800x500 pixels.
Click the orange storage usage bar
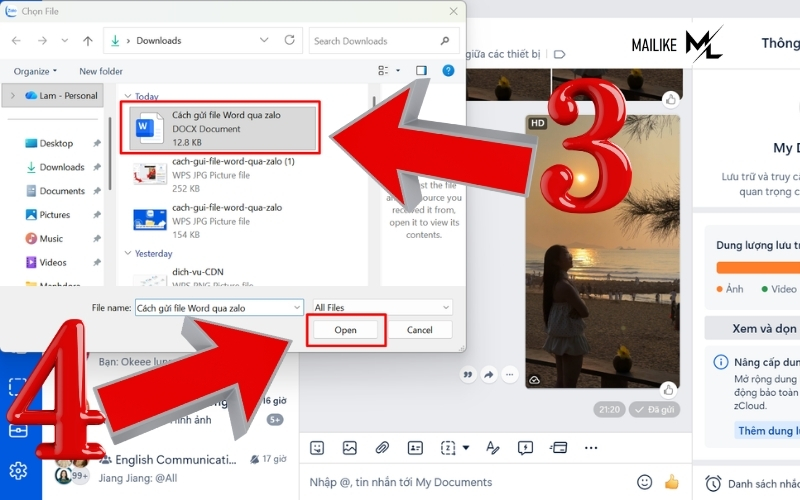758,268
